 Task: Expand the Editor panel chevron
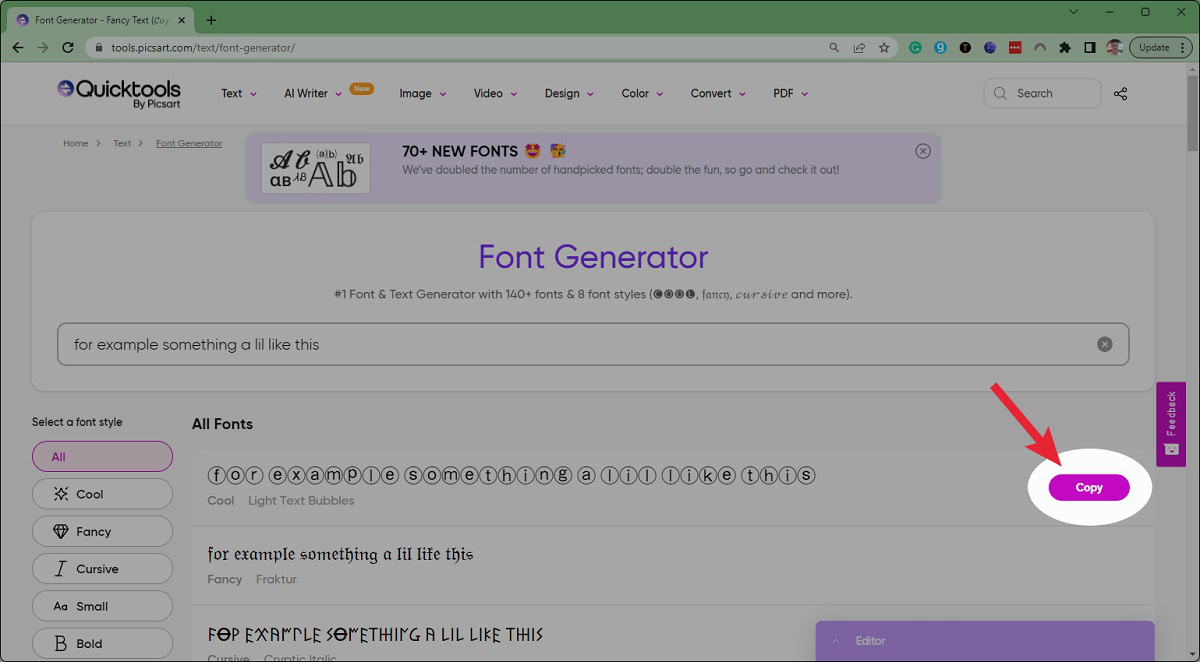click(836, 641)
